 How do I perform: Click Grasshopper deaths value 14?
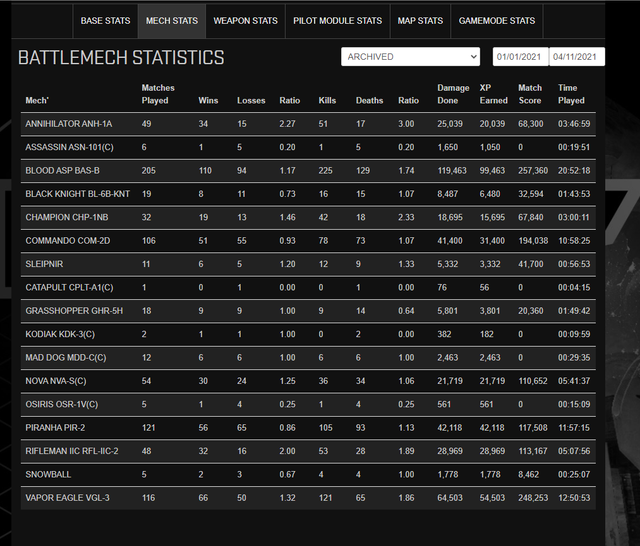pos(360,311)
